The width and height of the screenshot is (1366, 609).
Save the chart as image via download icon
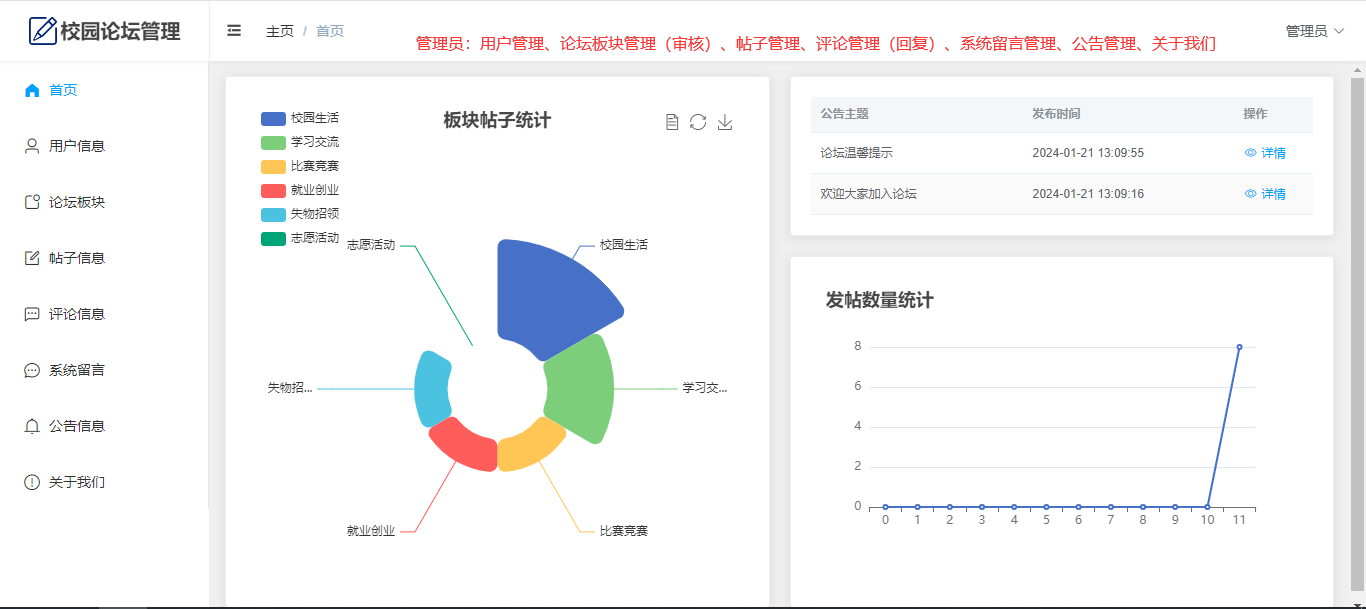(x=726, y=122)
